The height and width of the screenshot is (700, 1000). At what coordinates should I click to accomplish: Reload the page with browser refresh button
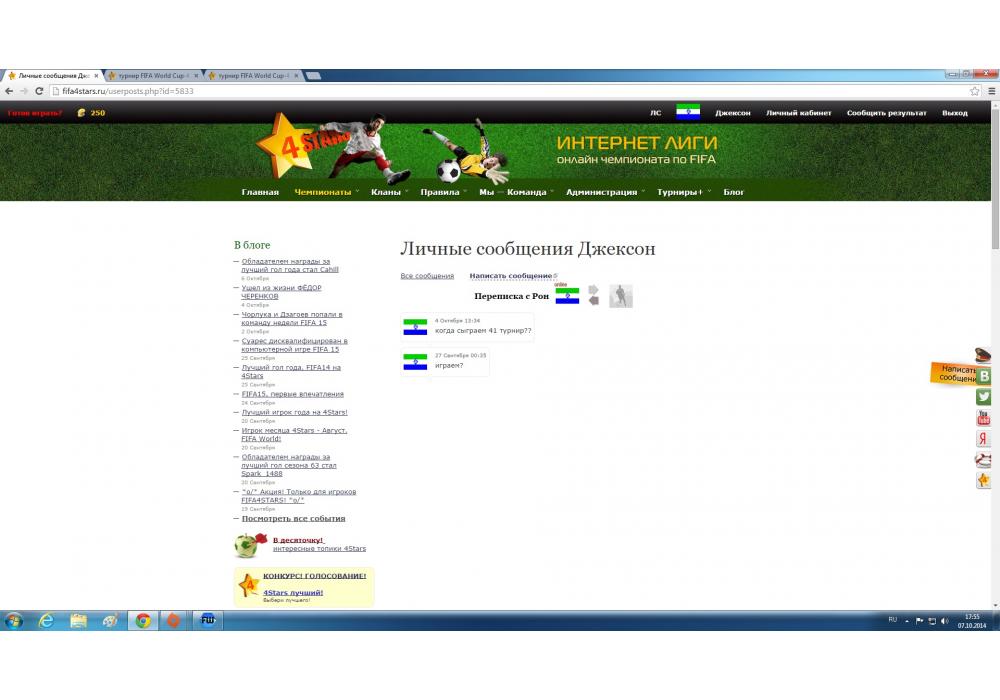pyautogui.click(x=40, y=91)
